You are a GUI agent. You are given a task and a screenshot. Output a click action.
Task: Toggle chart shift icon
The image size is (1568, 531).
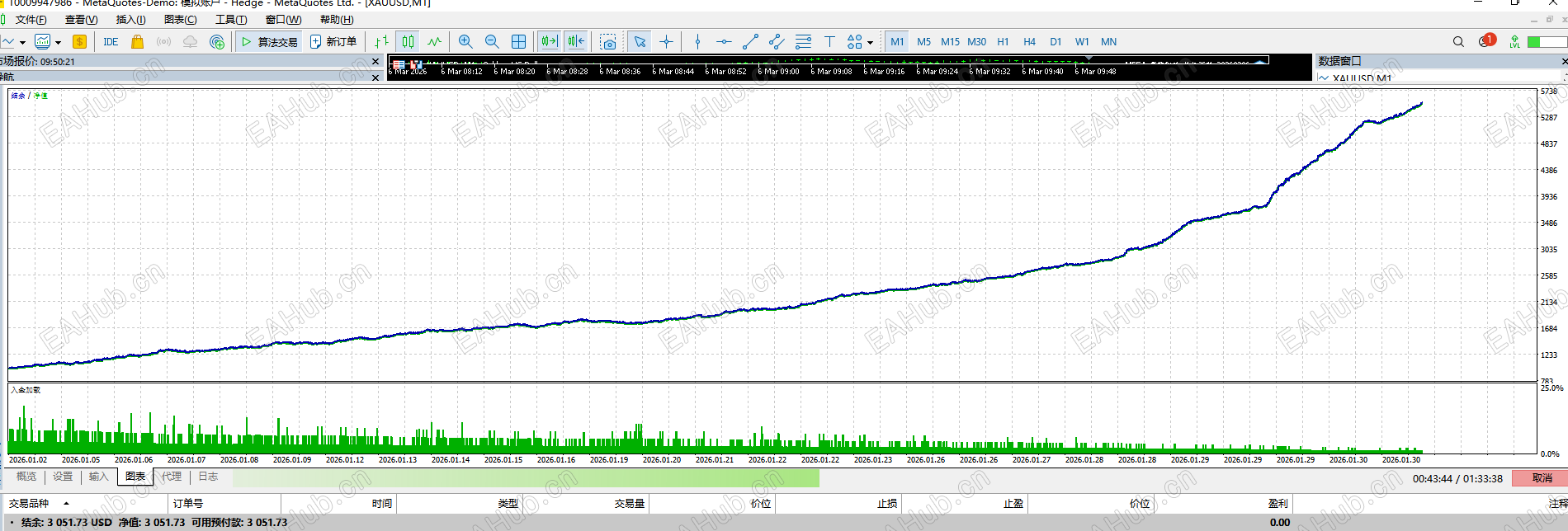tap(576, 41)
